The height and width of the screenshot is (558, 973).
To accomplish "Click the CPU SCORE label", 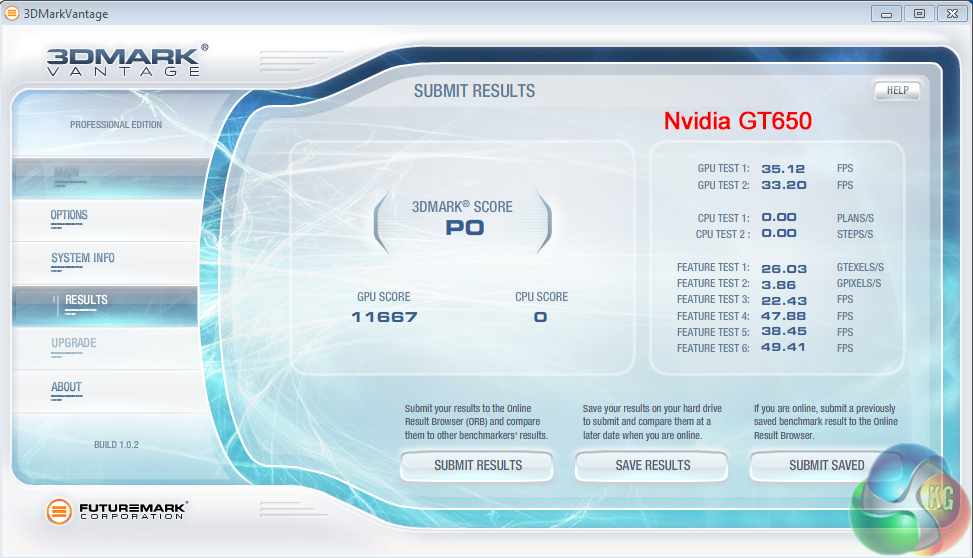I will (542, 297).
